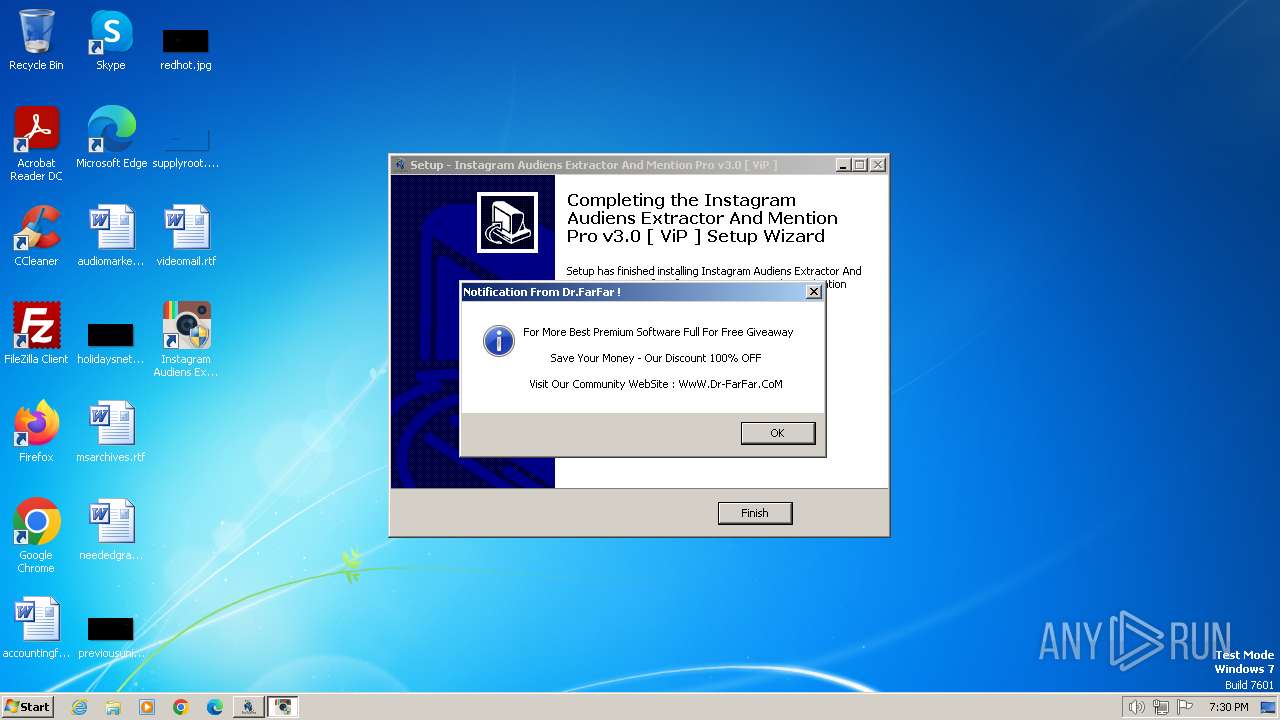Click the 7:30 PM taskbar clock
Screen dimensions: 1280x720
pos(1228,707)
